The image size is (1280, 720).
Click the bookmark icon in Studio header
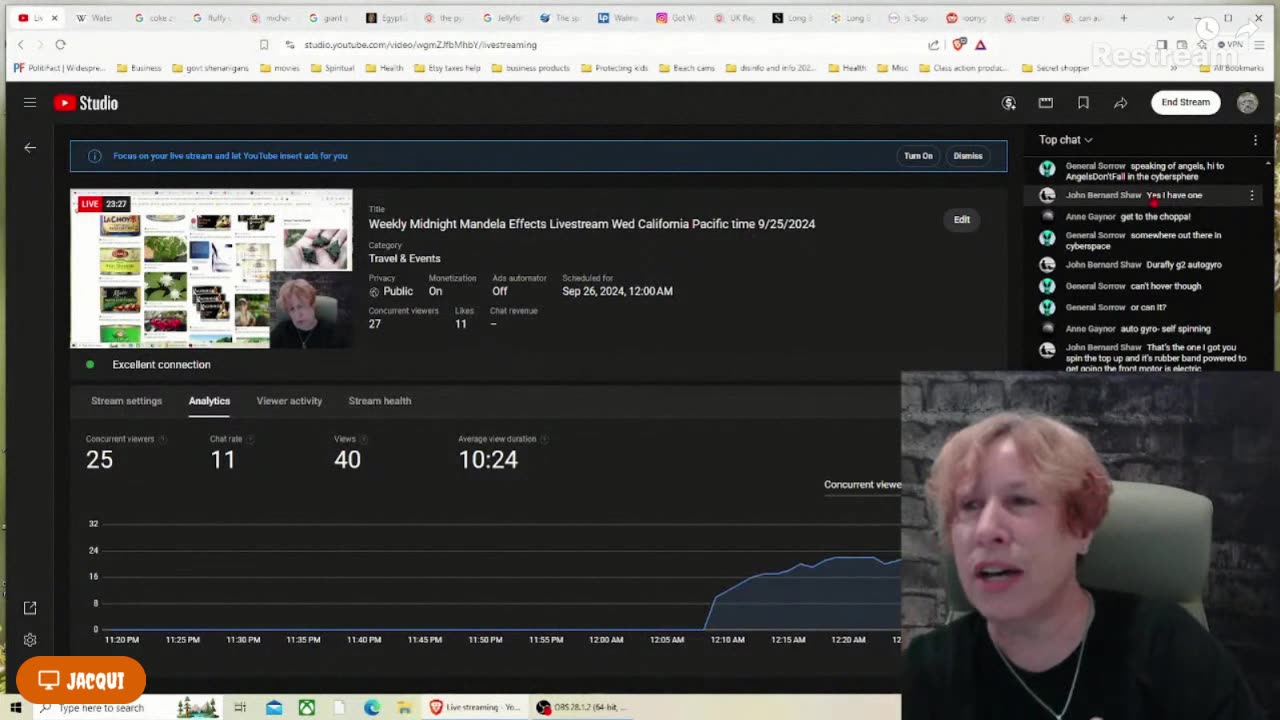1083,103
